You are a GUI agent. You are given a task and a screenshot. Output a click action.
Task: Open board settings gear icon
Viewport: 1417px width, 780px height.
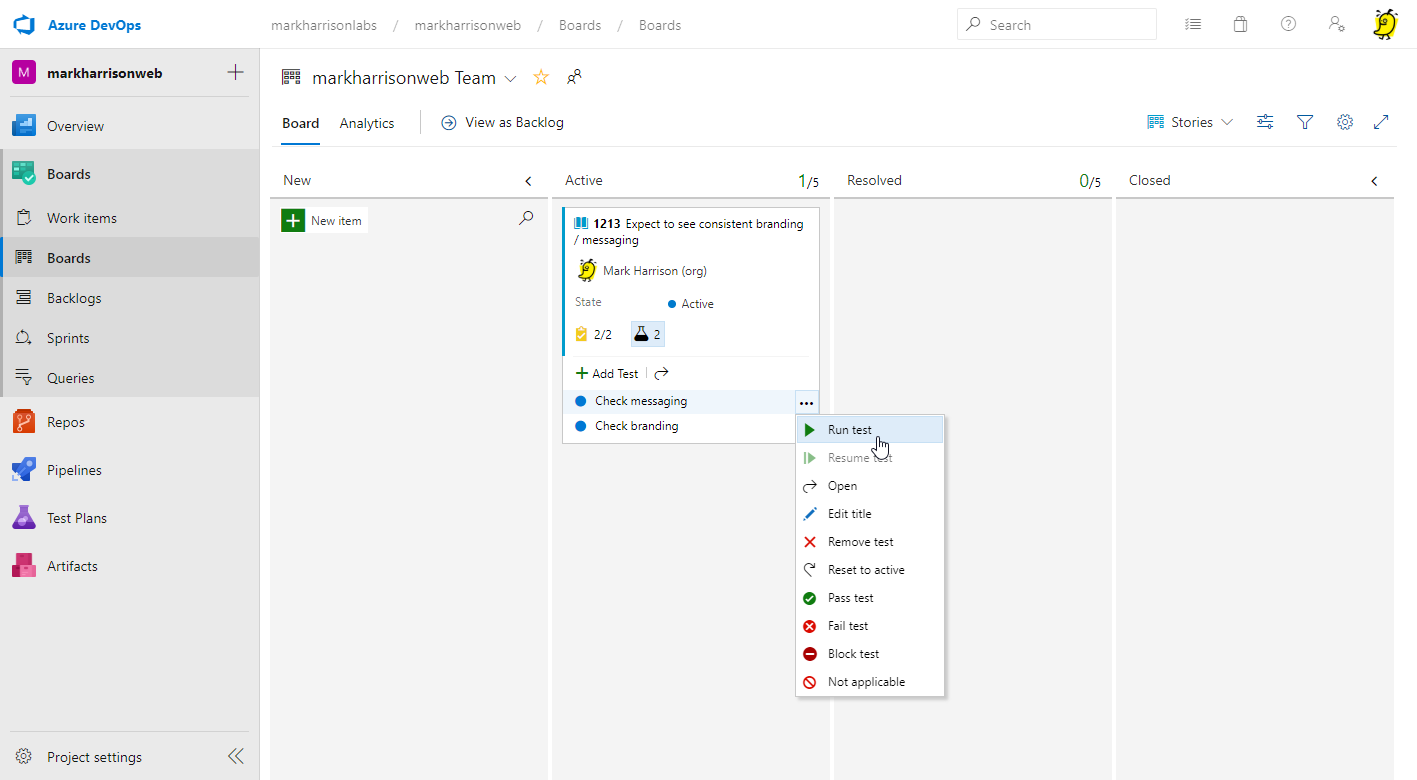point(1345,122)
